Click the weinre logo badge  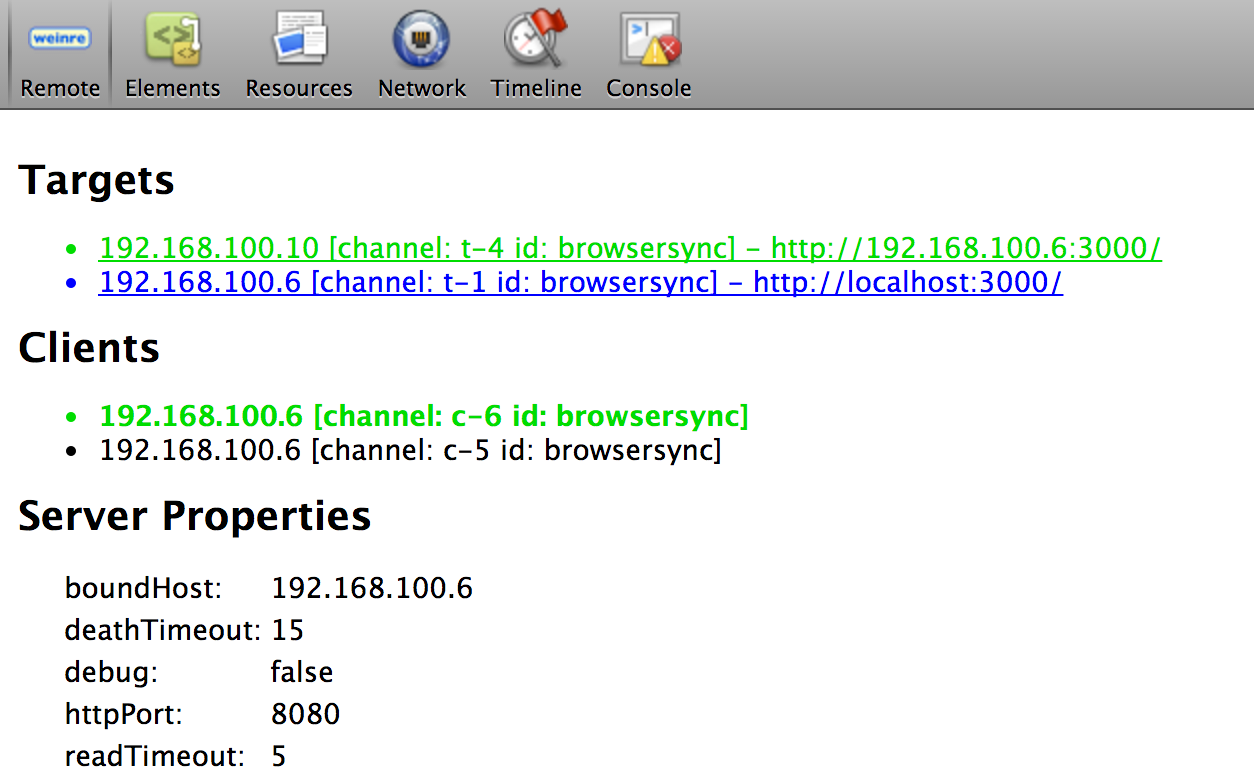[58, 37]
